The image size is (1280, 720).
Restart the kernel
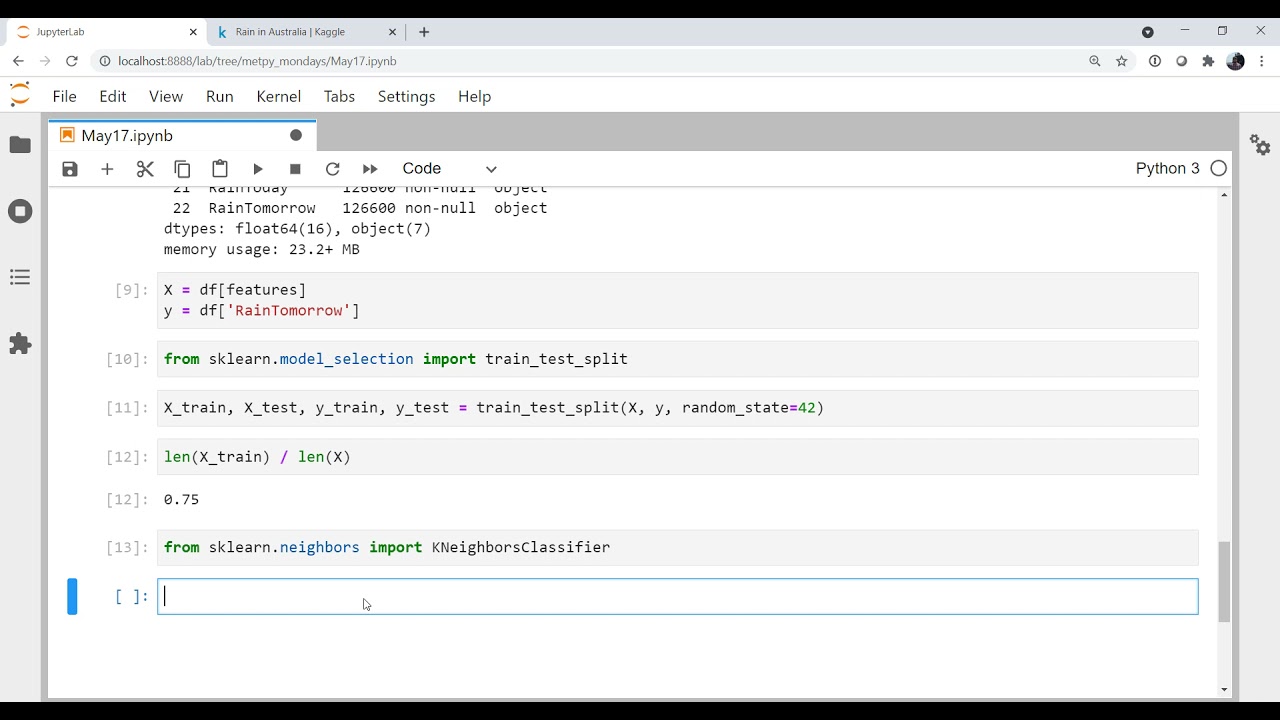point(333,169)
